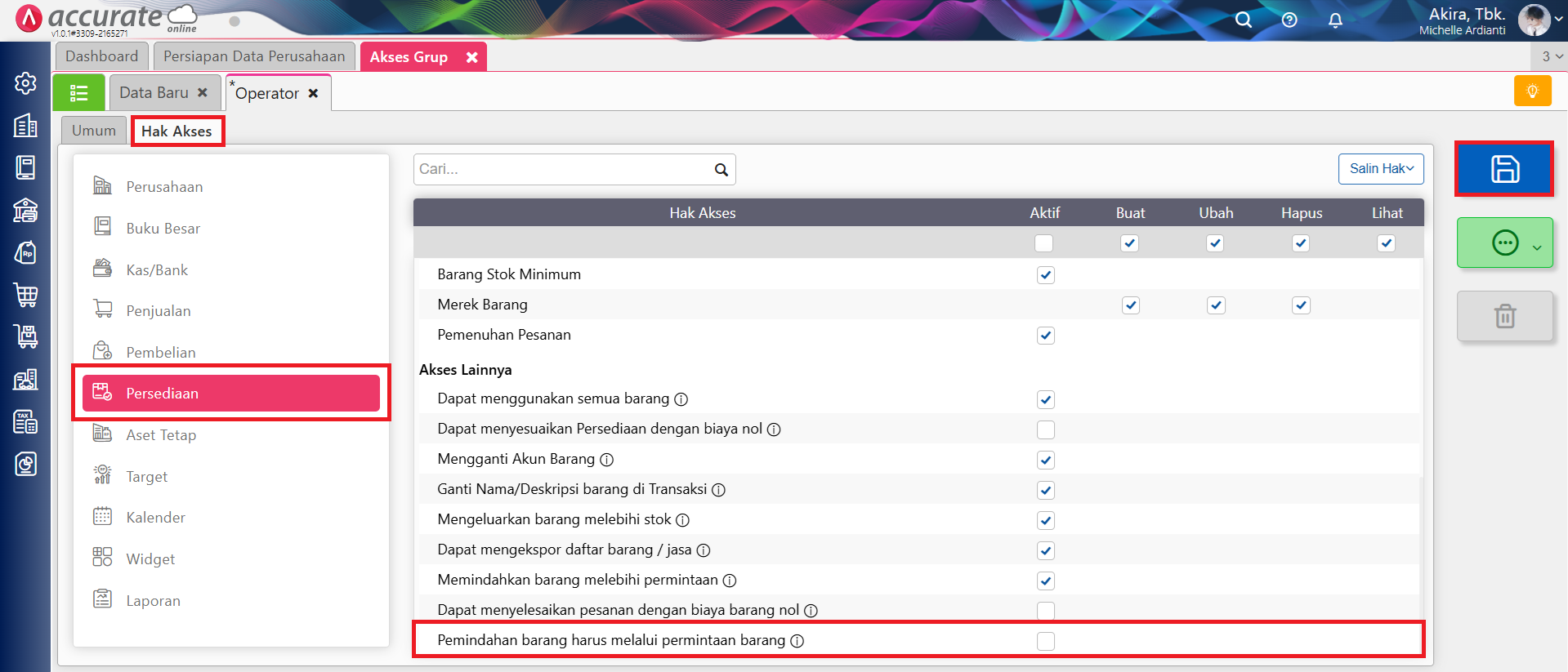Click the green list view button
Image resolution: width=1568 pixels, height=672 pixels.
click(x=79, y=93)
